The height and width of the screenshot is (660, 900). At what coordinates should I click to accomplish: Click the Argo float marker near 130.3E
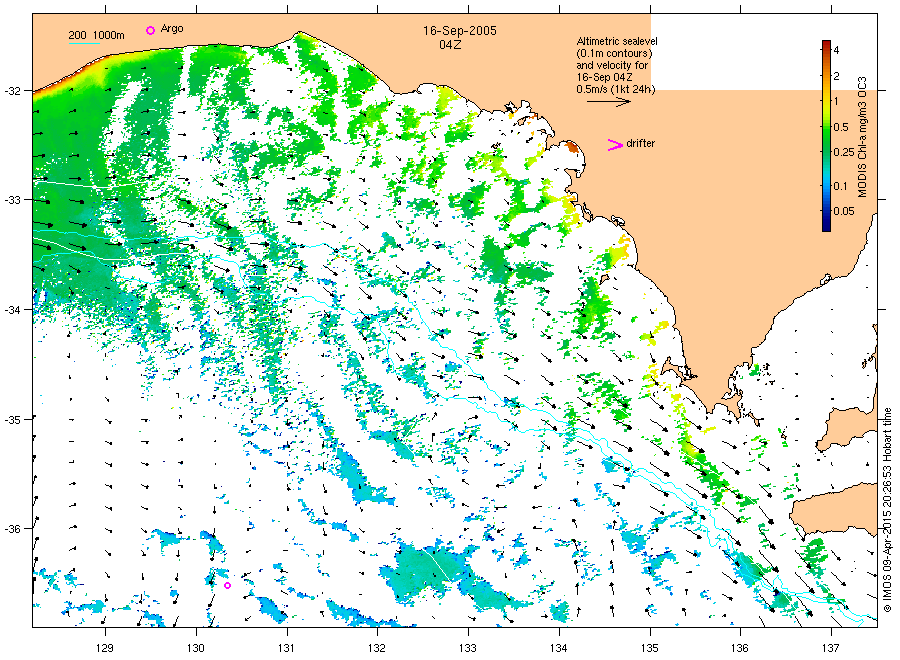coord(227,585)
